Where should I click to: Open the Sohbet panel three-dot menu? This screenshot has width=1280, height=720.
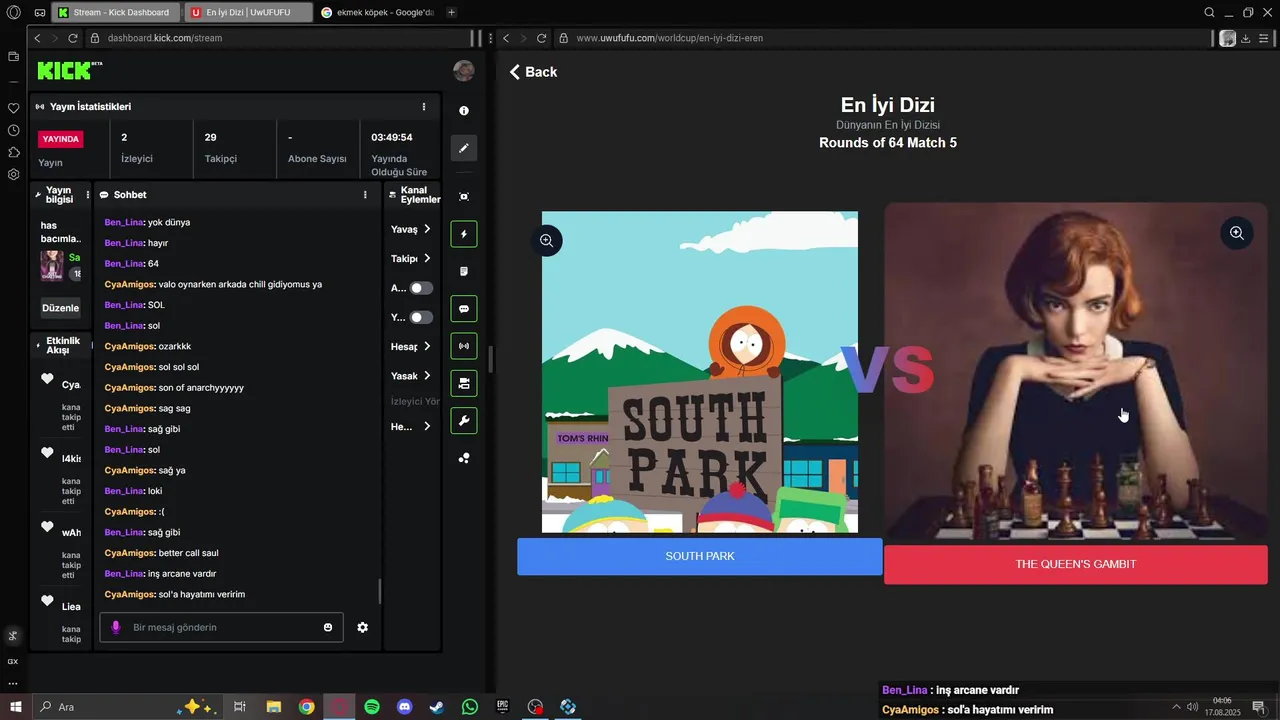(x=365, y=195)
